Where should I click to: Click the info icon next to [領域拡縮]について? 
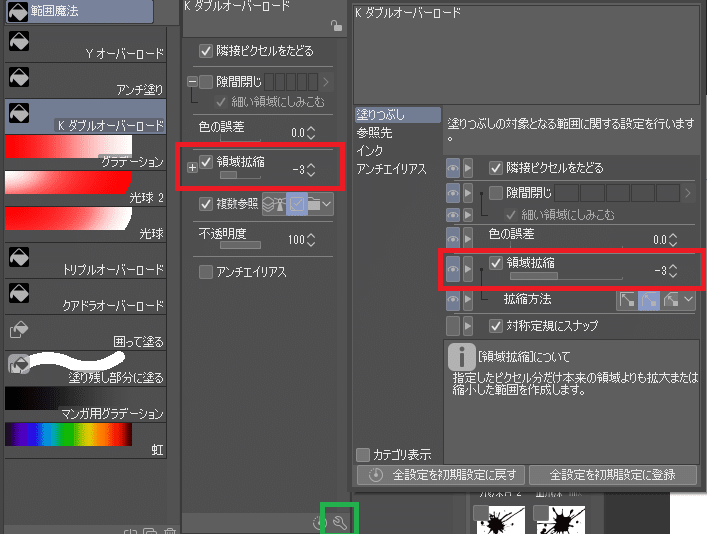(461, 357)
